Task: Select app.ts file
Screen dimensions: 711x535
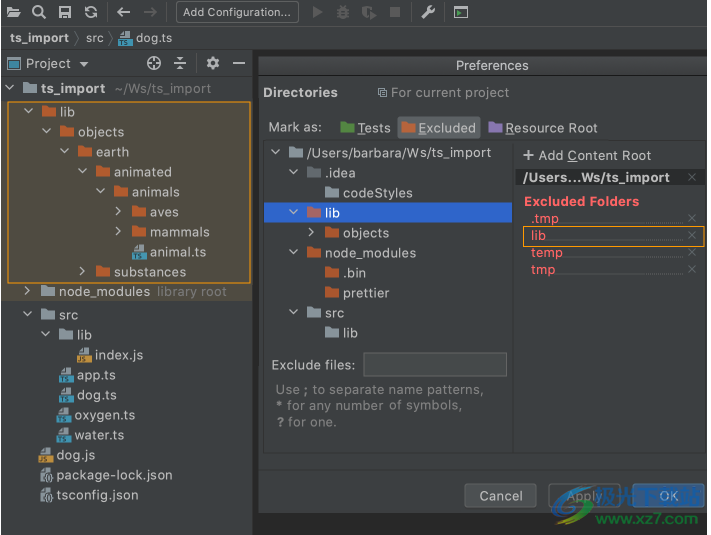Action: pos(88,375)
